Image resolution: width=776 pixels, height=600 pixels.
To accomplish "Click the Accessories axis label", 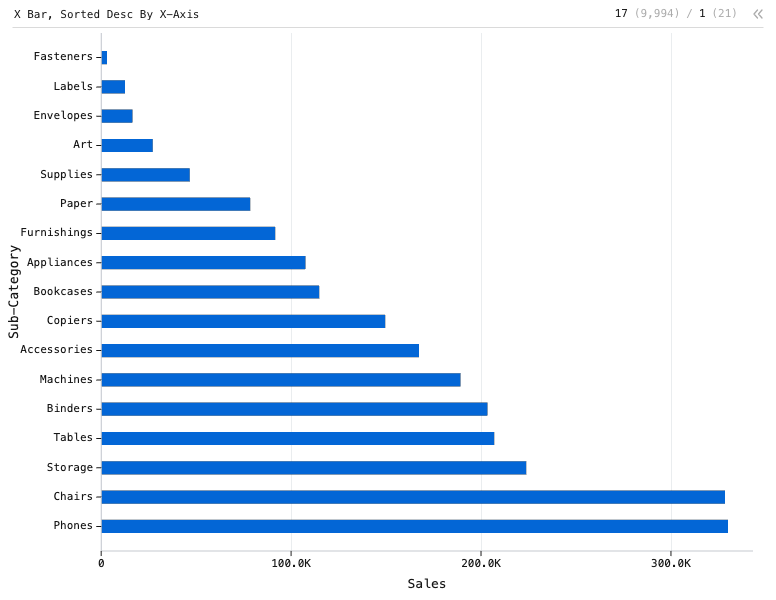I will 56,350.
